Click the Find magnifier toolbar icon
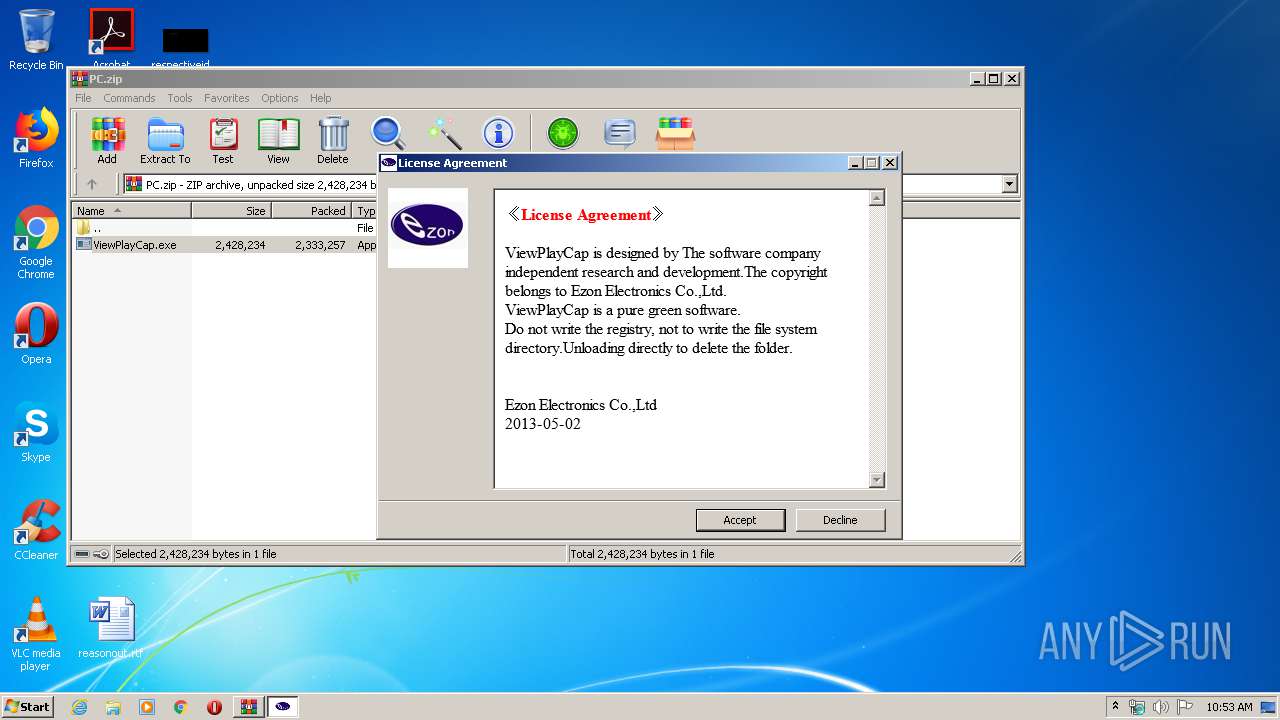This screenshot has height=720, width=1280. tap(388, 133)
